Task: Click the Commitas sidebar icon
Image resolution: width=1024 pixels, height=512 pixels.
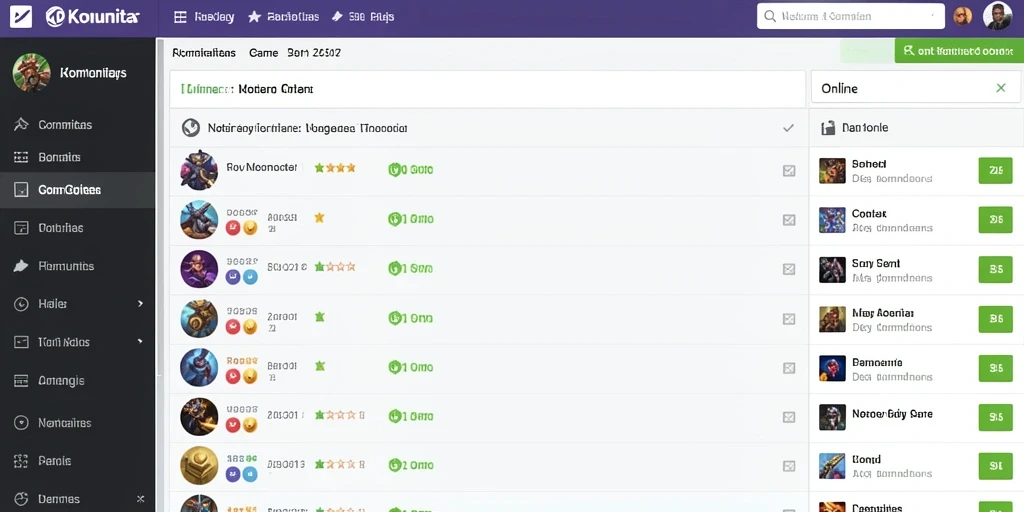Action: click(x=21, y=124)
